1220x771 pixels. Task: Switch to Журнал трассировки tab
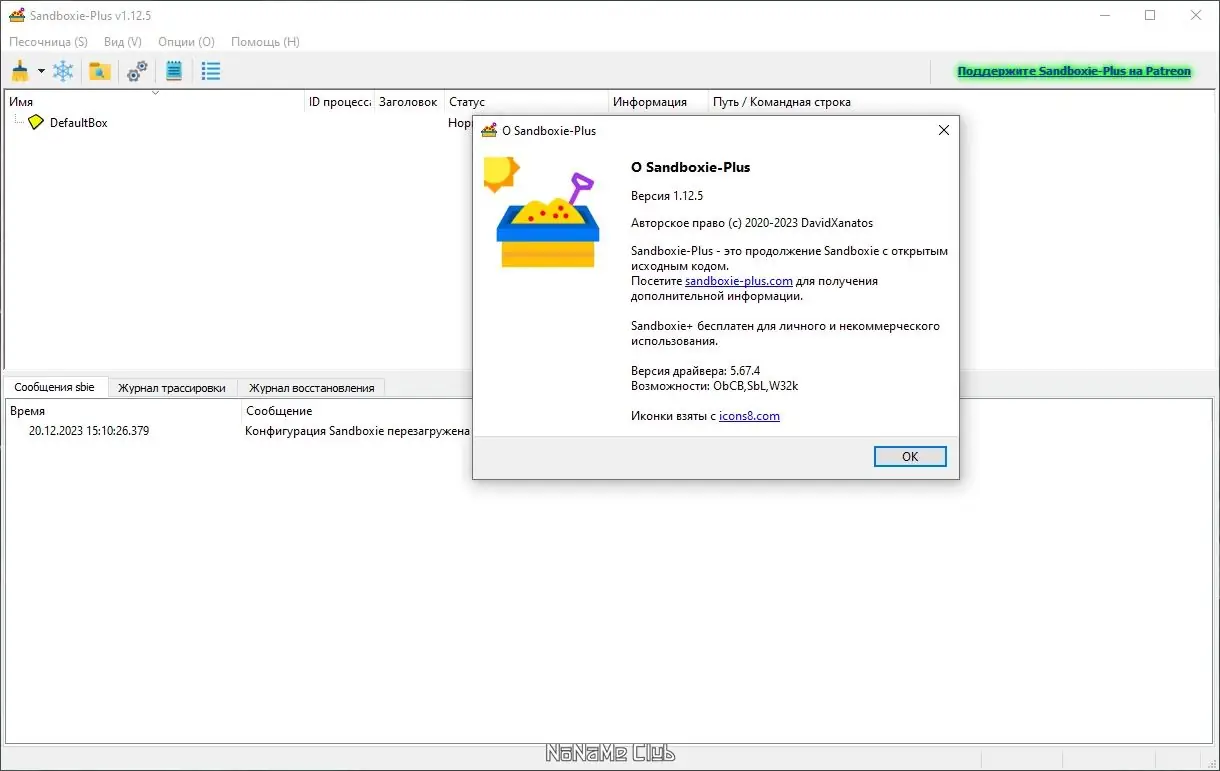(x=171, y=388)
